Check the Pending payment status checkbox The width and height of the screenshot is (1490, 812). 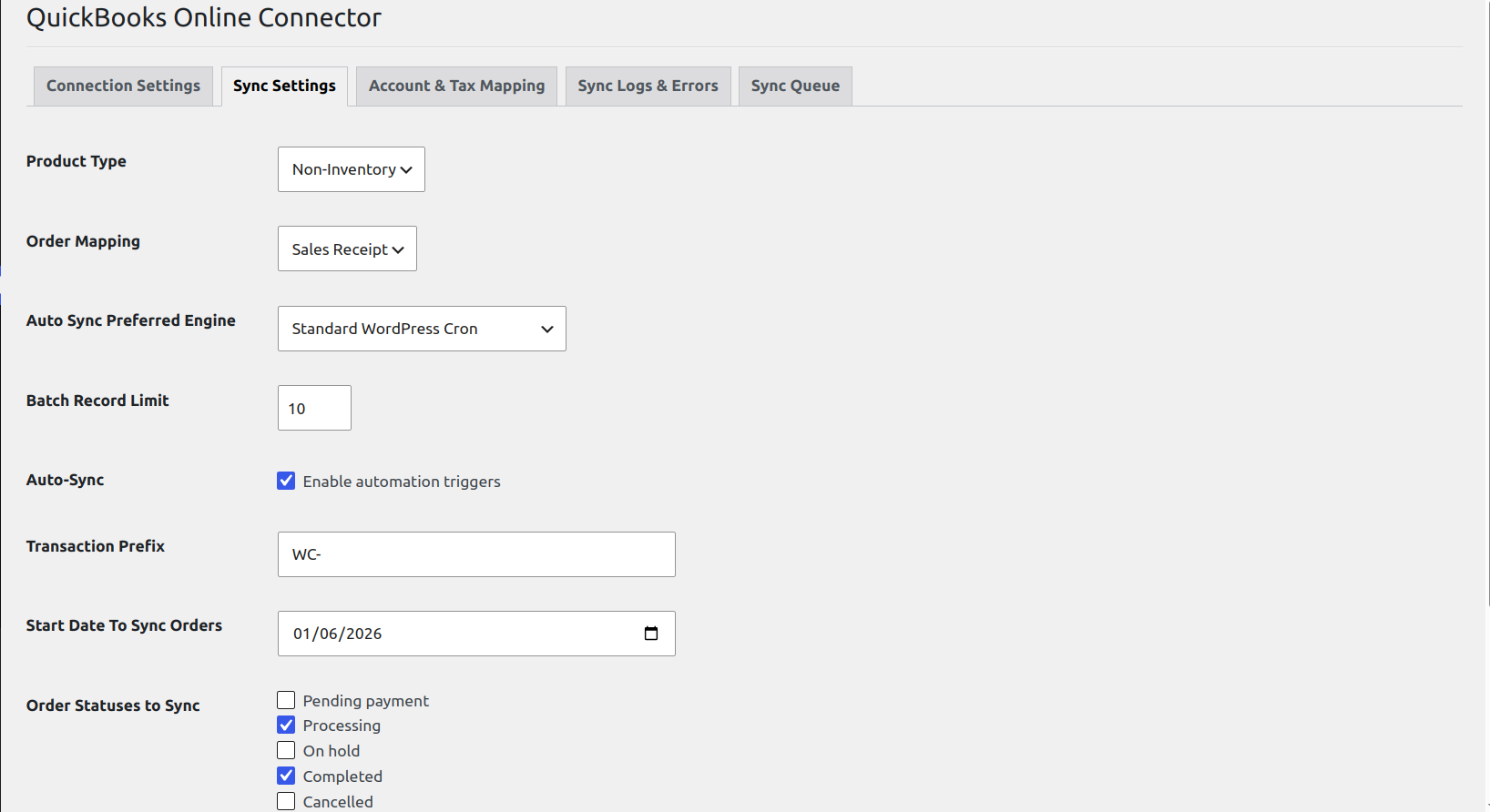(x=286, y=700)
